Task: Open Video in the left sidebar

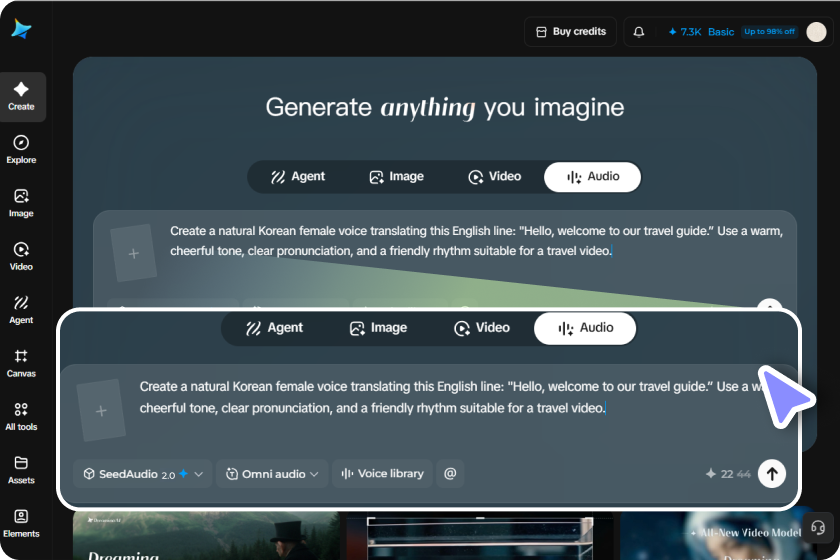Action: (21, 257)
